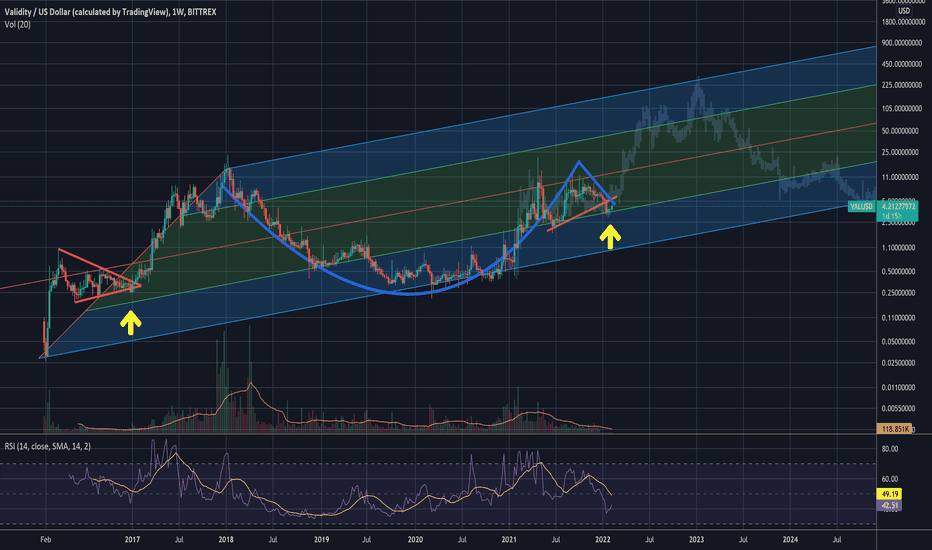This screenshot has height=550, width=932.
Task: Select the 2021 label on the time axis
Action: point(509,540)
